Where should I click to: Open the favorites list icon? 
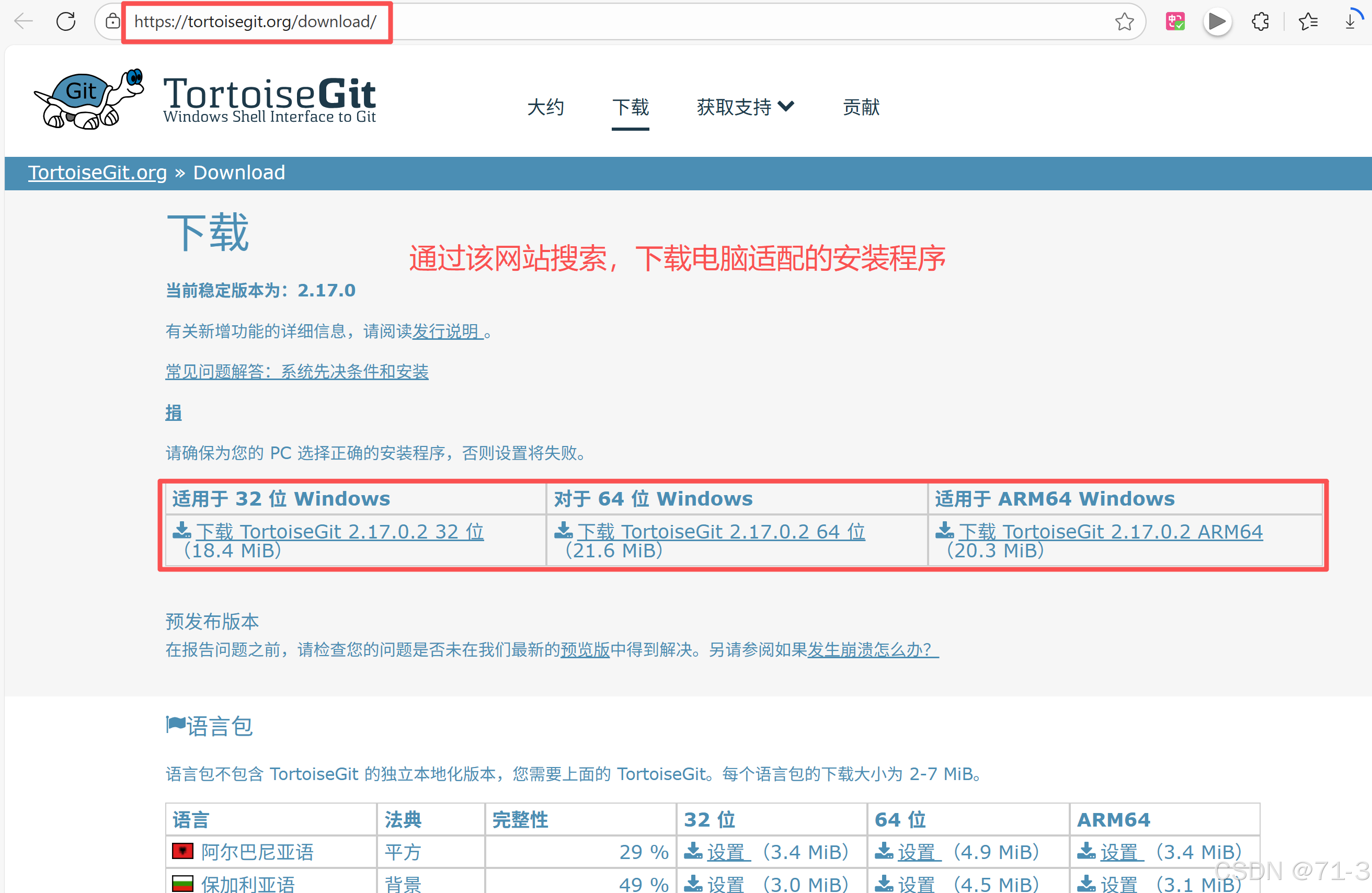(x=1308, y=22)
